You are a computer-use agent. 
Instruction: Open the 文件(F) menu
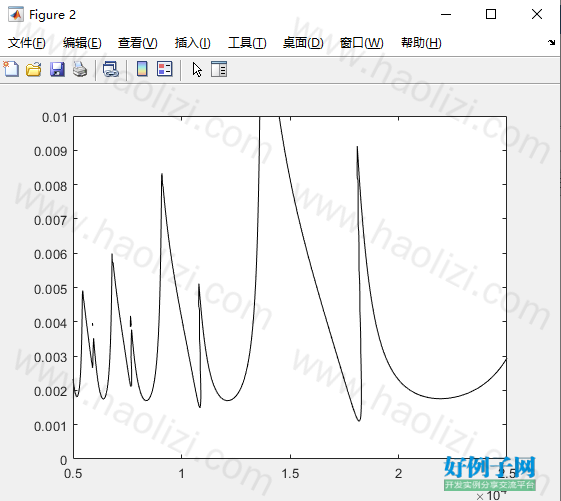point(26,43)
